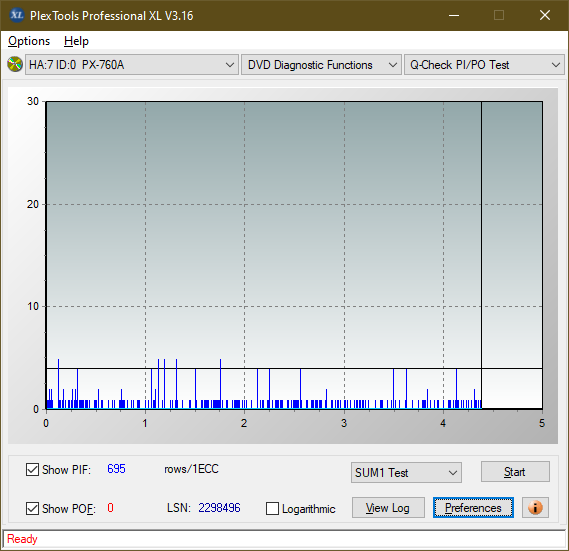Open the Preferences button
This screenshot has height=551, width=569.
[473, 507]
